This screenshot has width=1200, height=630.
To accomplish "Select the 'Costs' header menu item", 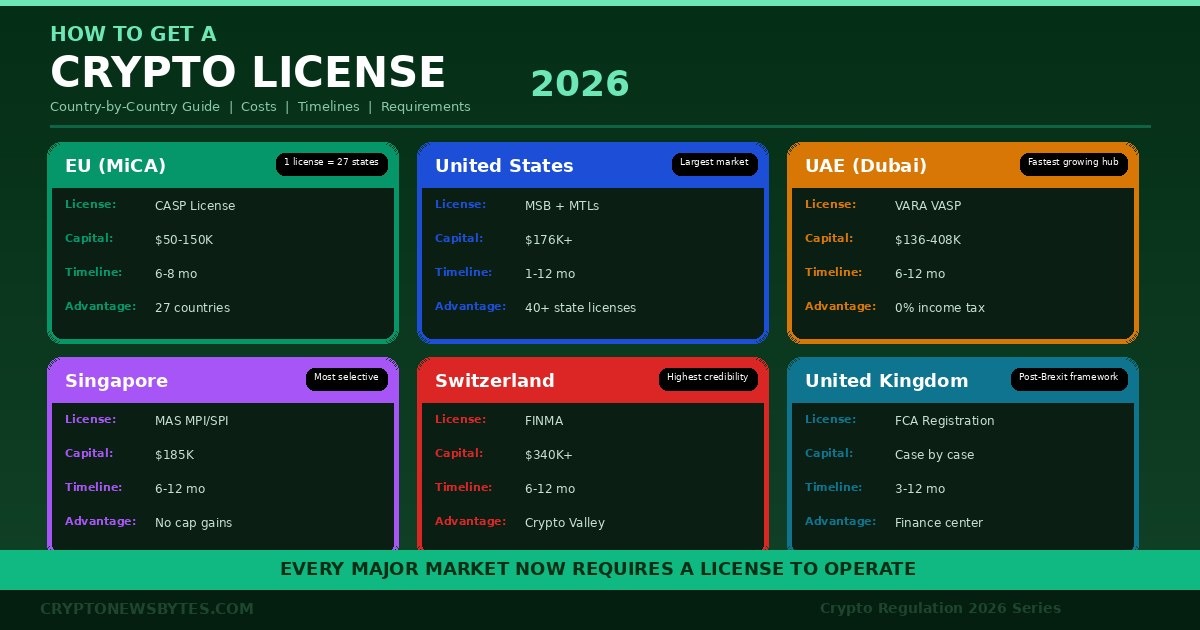I will 259,107.
